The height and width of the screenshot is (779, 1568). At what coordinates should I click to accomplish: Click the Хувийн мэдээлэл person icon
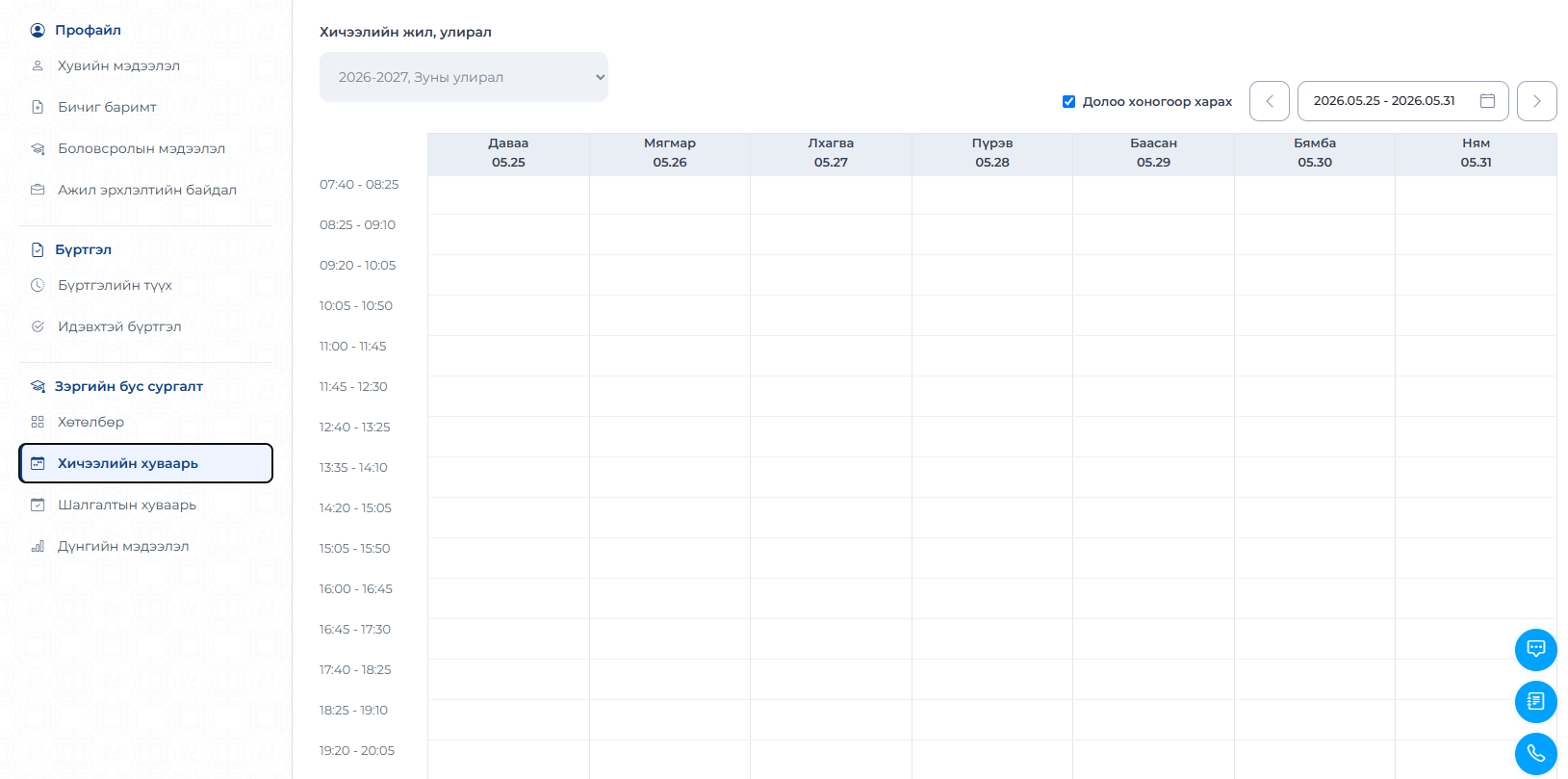pos(38,65)
